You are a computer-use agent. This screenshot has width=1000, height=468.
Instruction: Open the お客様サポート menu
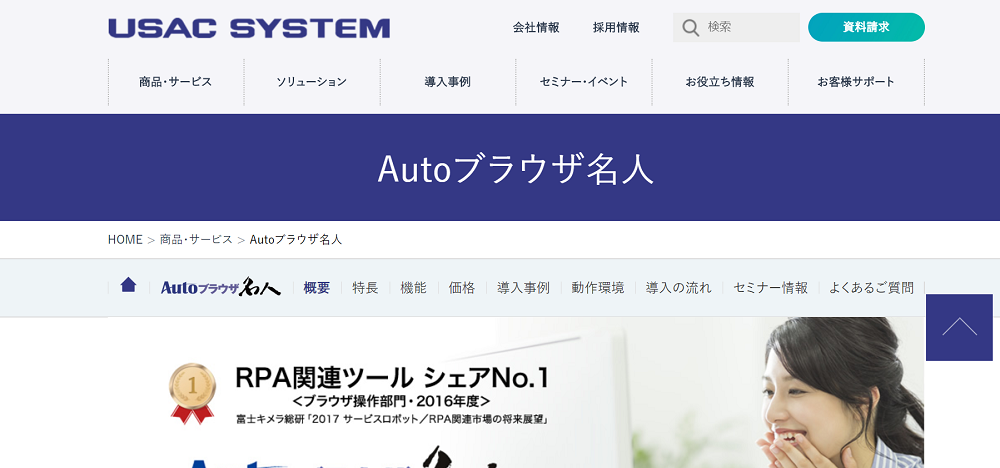[856, 82]
